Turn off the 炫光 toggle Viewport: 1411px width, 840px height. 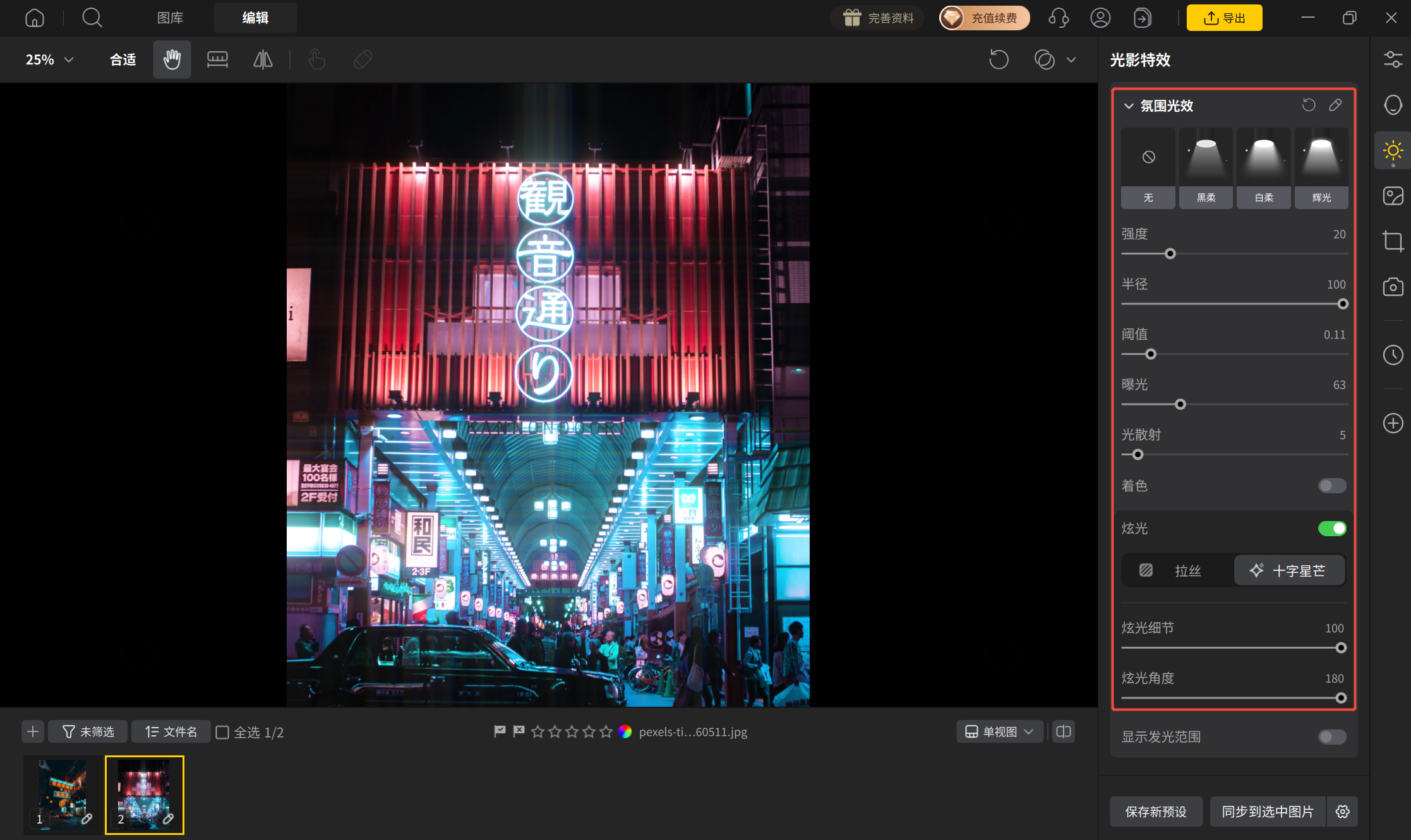tap(1332, 529)
